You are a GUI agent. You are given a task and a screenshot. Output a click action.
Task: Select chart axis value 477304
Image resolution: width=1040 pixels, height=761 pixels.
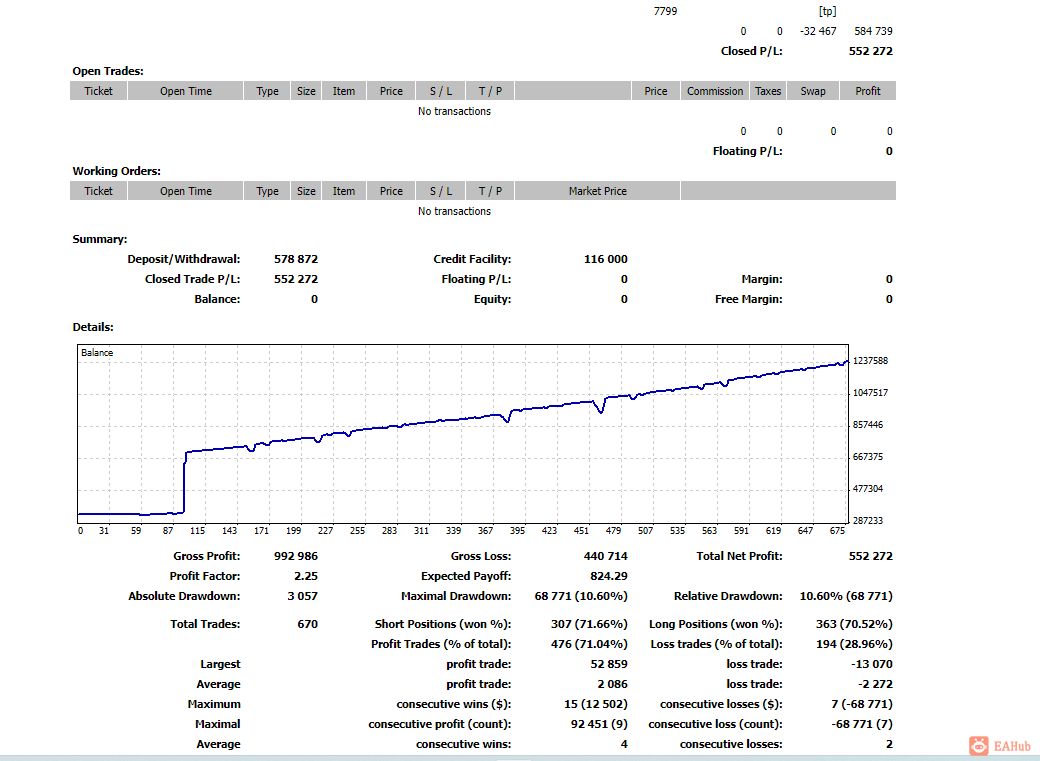[868, 488]
